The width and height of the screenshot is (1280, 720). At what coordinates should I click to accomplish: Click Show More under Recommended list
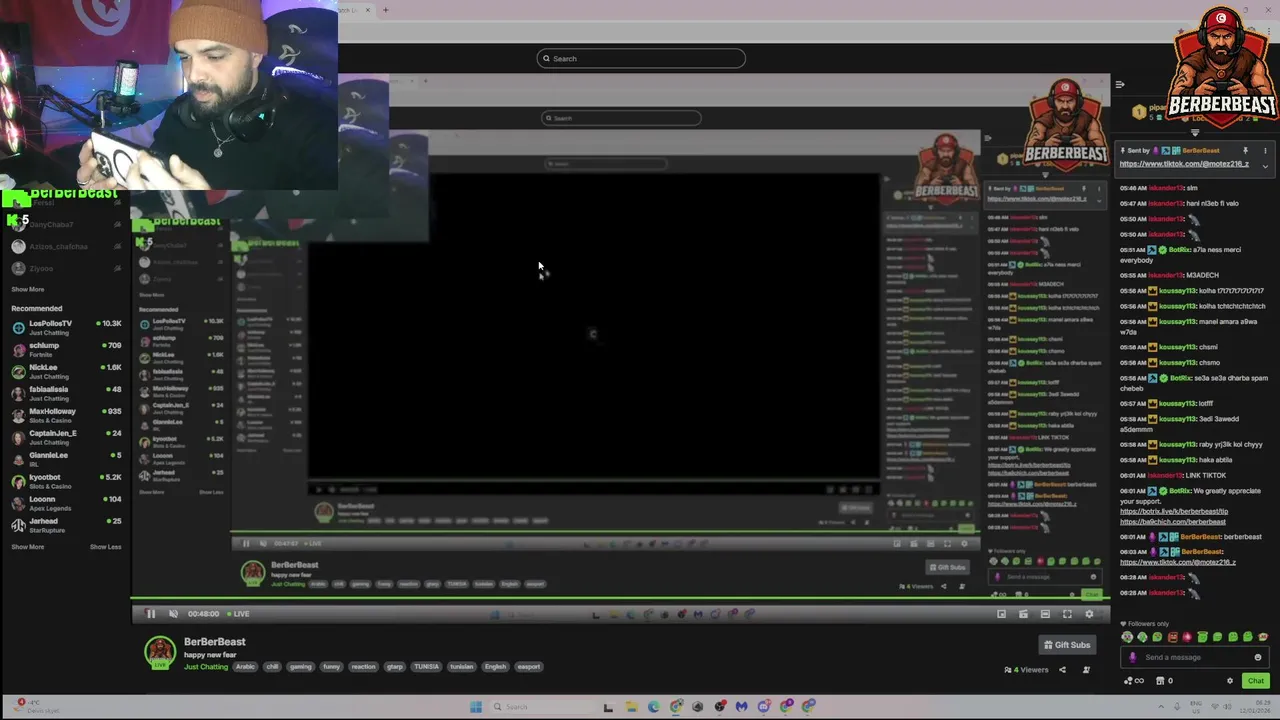[28, 547]
